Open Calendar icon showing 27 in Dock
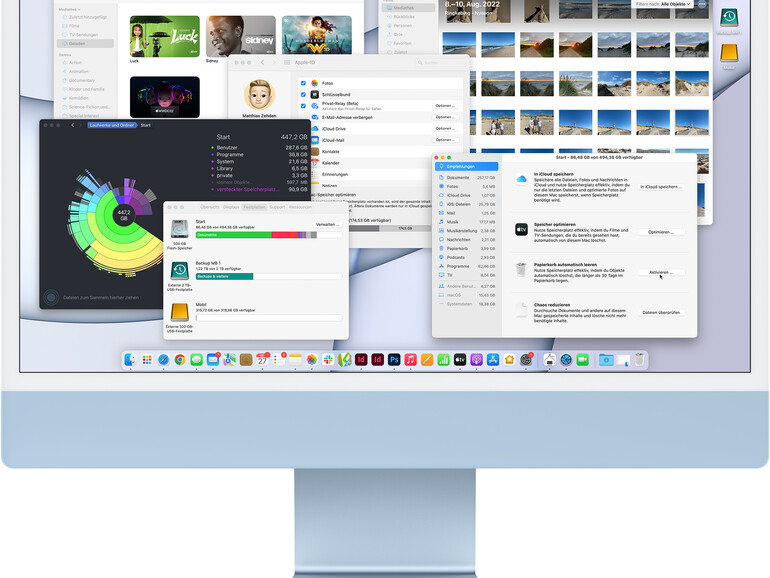Image resolution: width=770 pixels, height=578 pixels. pyautogui.click(x=263, y=360)
